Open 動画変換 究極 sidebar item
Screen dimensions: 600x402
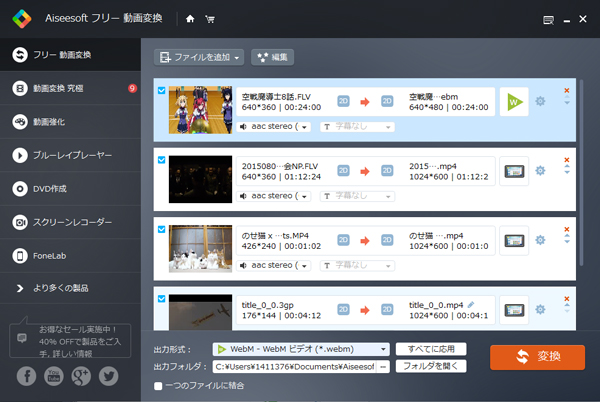pos(70,88)
